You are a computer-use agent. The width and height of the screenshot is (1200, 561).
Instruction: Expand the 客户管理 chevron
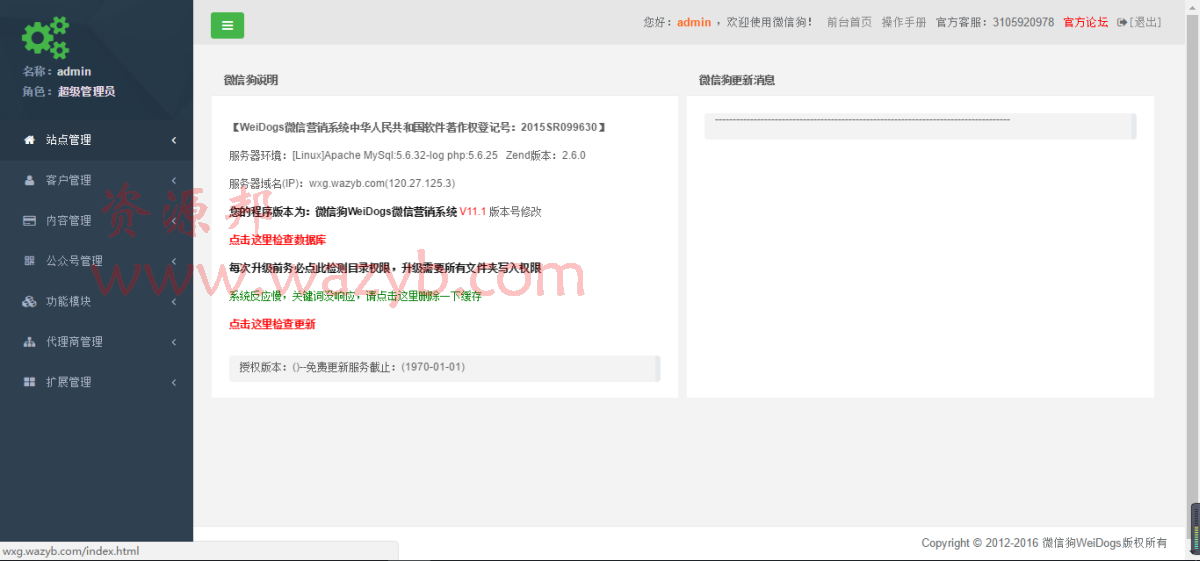click(174, 180)
